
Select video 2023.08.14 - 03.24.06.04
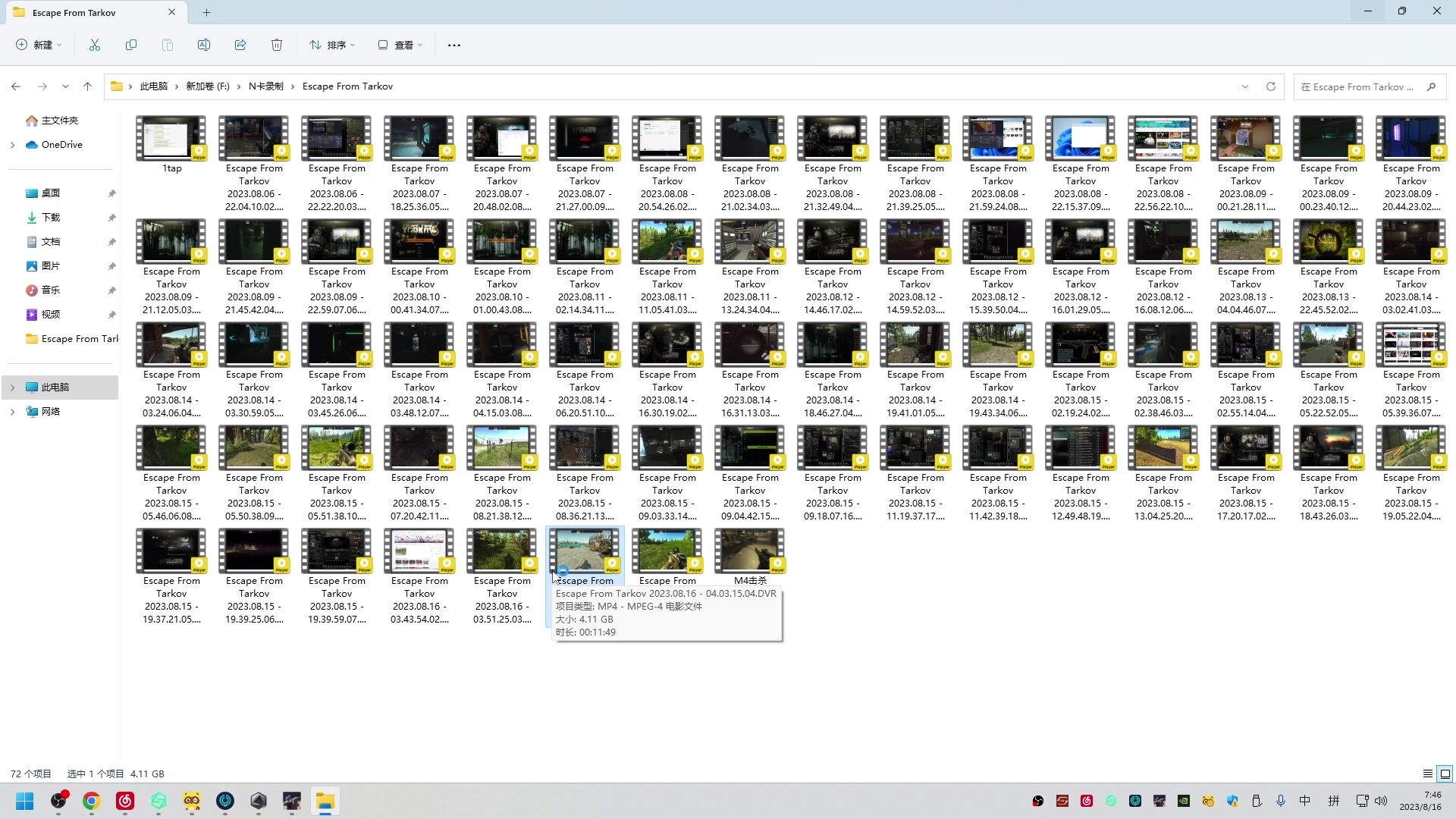pos(171,370)
